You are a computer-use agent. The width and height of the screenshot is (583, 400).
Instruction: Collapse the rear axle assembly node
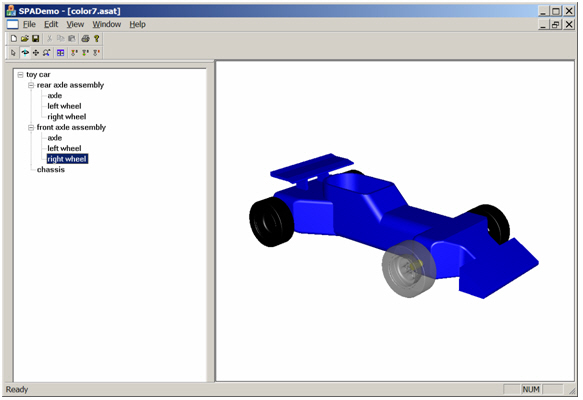pos(31,85)
